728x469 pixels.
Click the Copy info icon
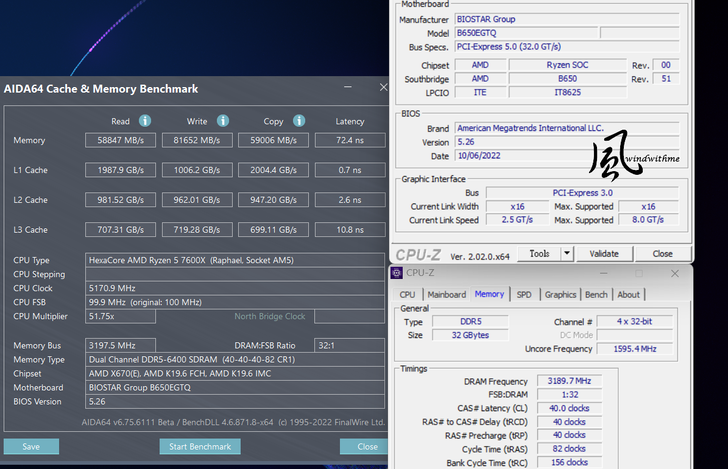pos(298,121)
